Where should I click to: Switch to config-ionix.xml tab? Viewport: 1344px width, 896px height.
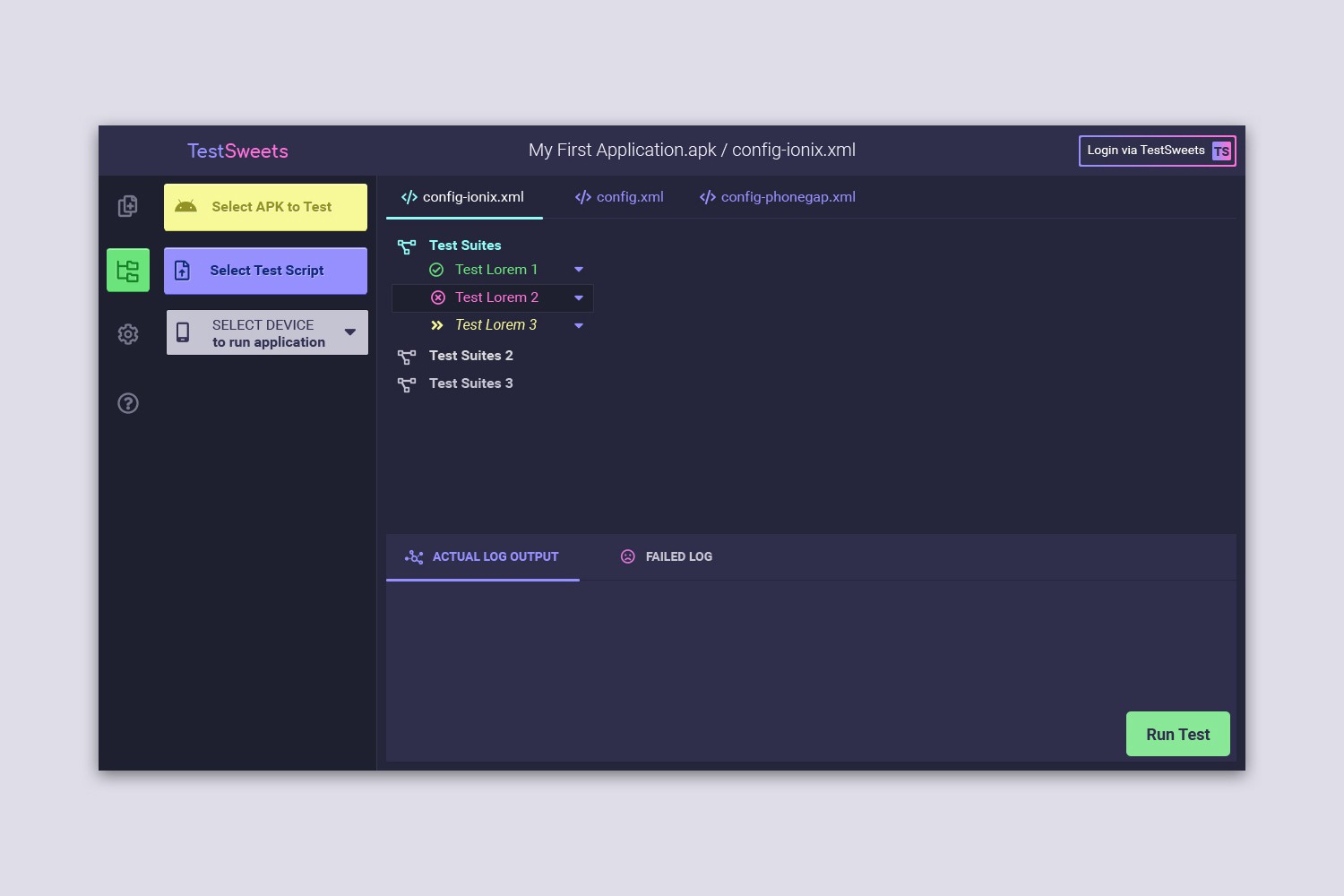[464, 197]
